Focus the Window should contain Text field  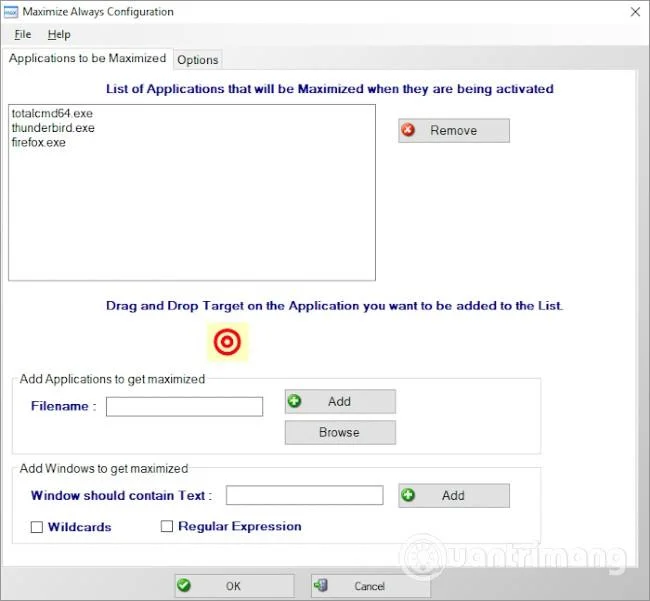pyautogui.click(x=305, y=495)
